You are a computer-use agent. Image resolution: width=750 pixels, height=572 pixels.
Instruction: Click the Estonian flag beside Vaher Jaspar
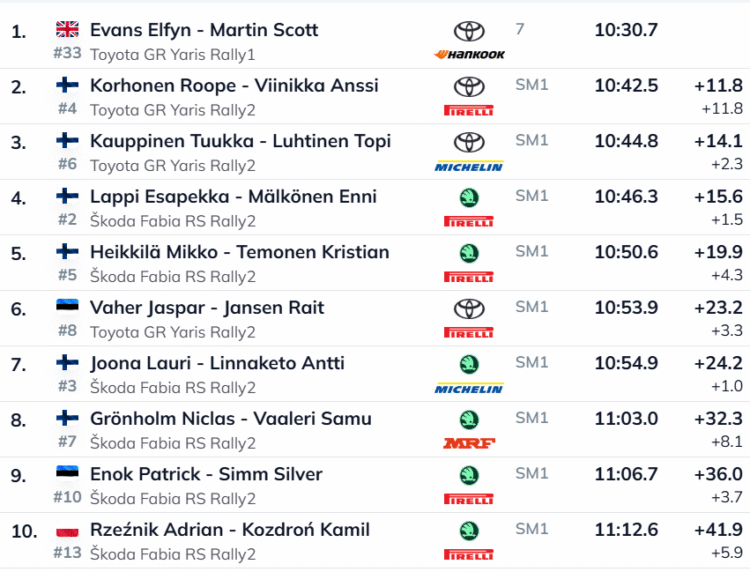coord(68,307)
